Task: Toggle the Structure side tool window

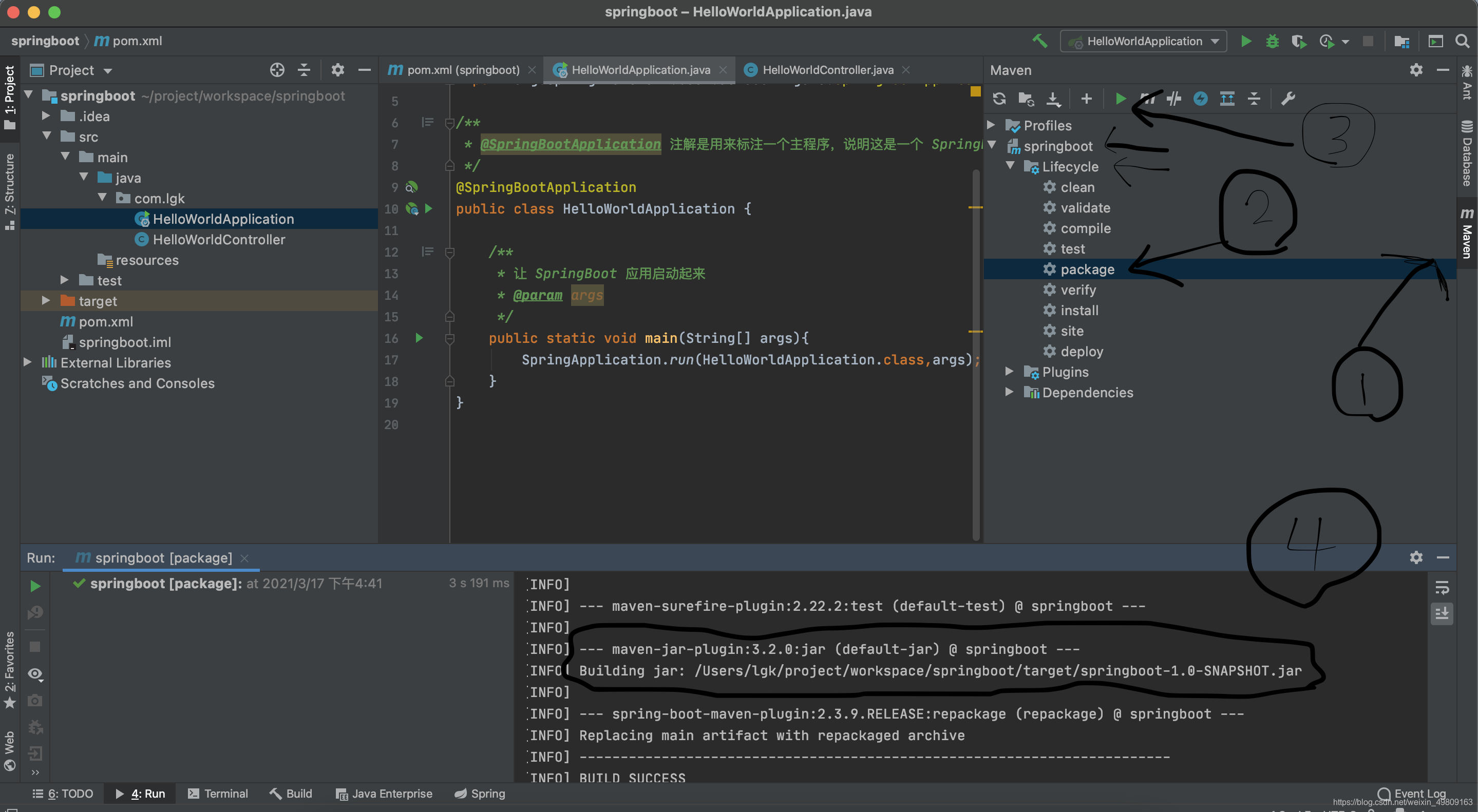Action: coord(10,191)
